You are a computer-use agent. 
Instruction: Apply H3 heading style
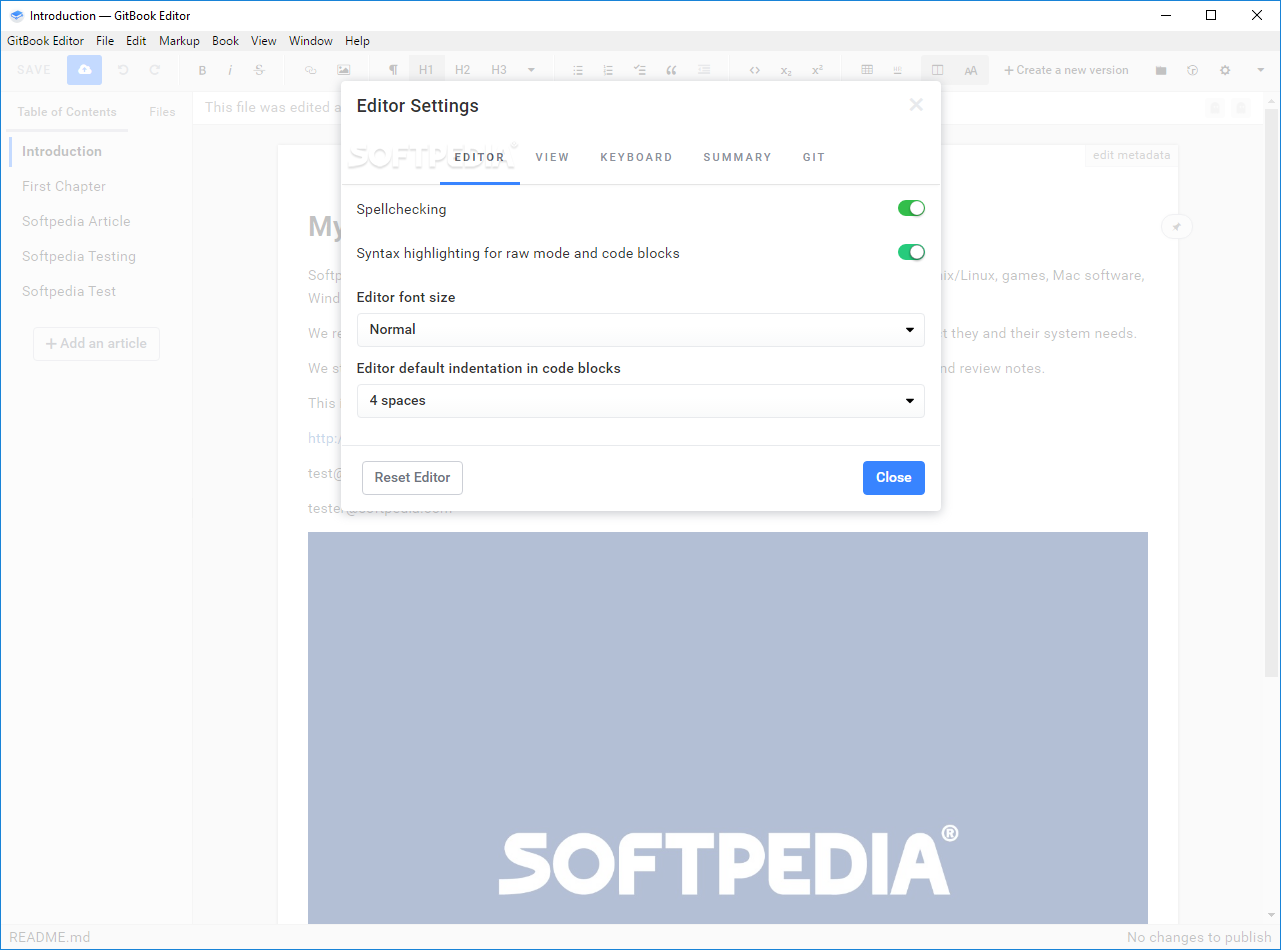(499, 70)
